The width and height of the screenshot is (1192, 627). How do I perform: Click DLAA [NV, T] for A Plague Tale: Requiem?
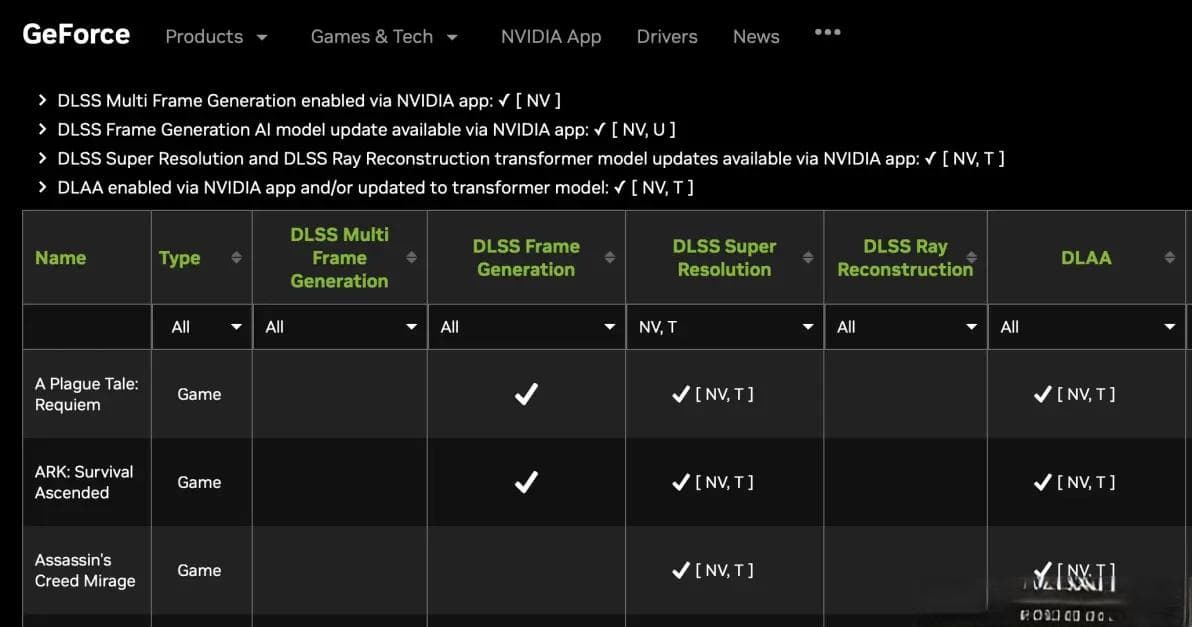(1075, 394)
